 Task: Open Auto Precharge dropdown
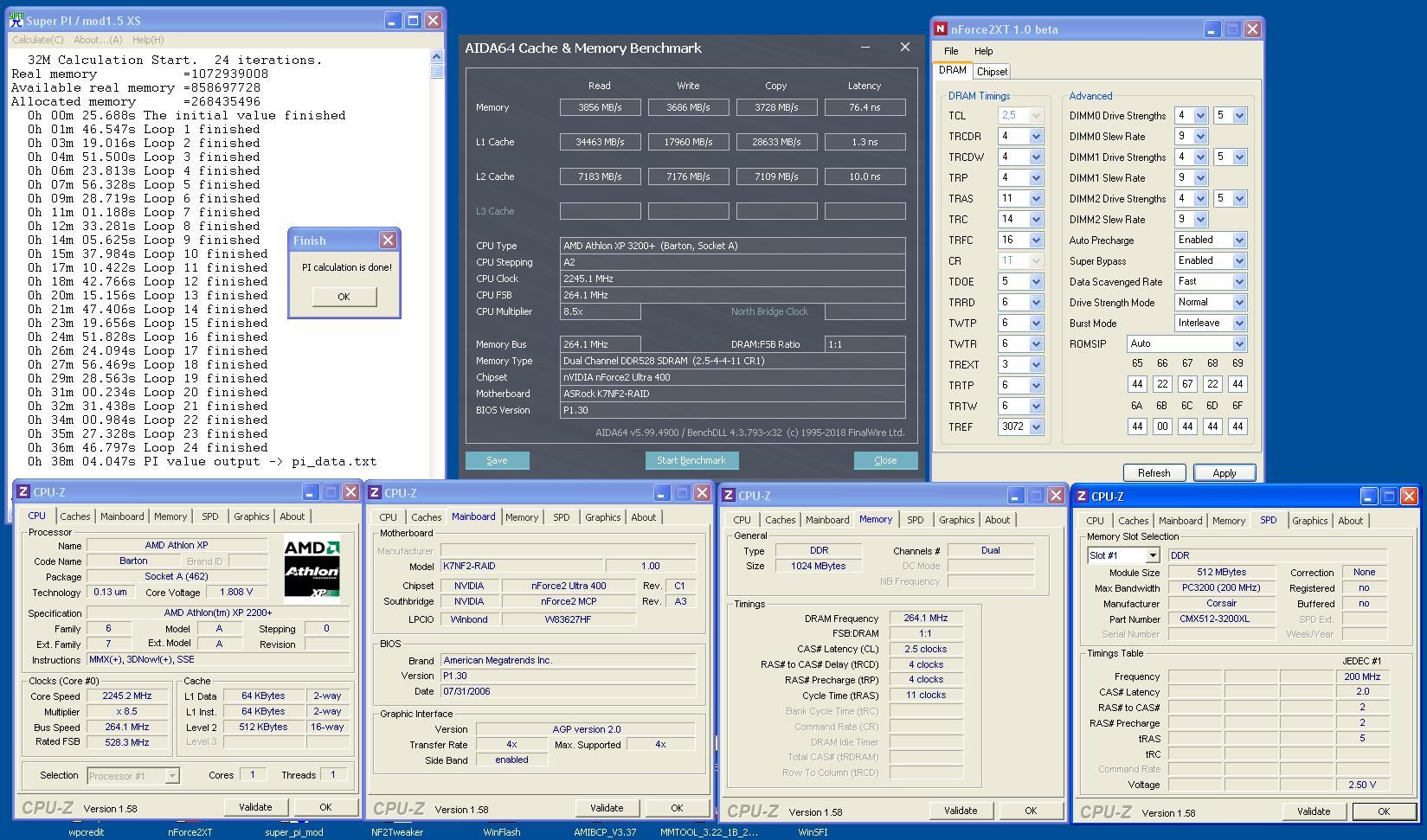(x=1239, y=240)
